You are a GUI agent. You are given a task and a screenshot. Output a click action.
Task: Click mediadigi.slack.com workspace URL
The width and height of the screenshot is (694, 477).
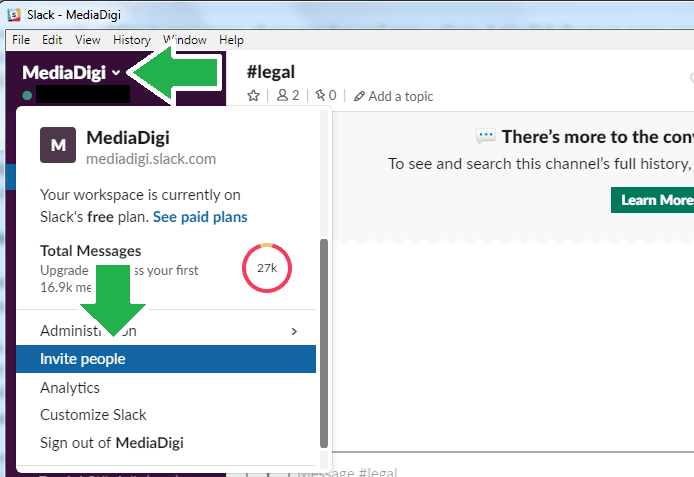[151, 159]
